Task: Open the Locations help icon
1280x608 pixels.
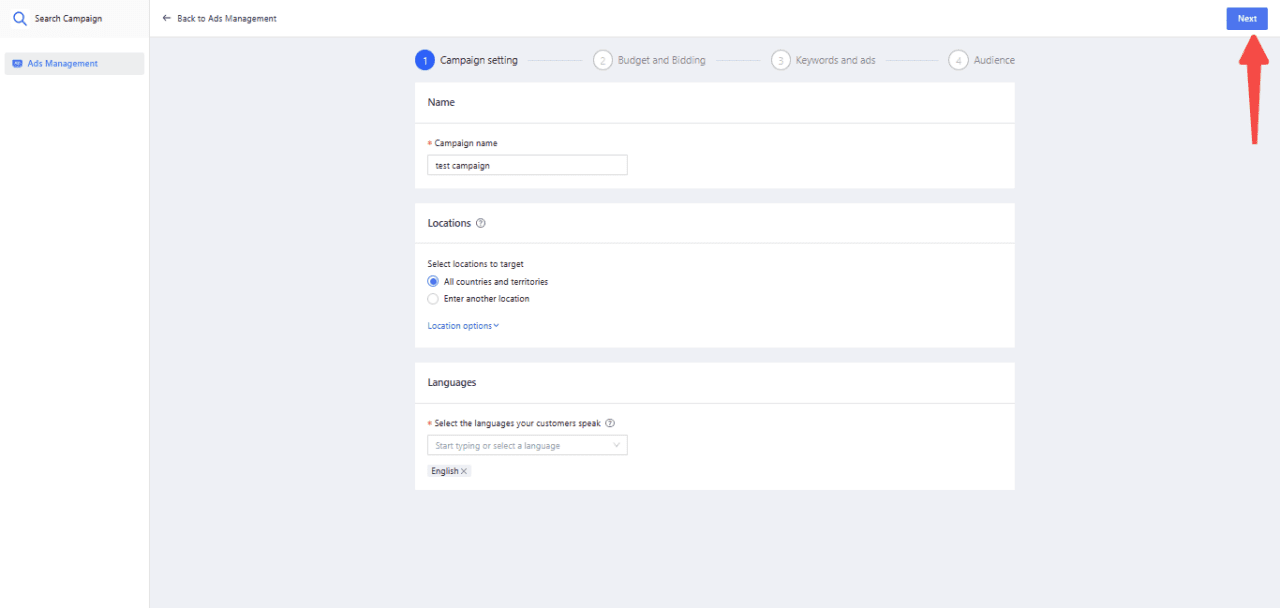Action: (481, 223)
